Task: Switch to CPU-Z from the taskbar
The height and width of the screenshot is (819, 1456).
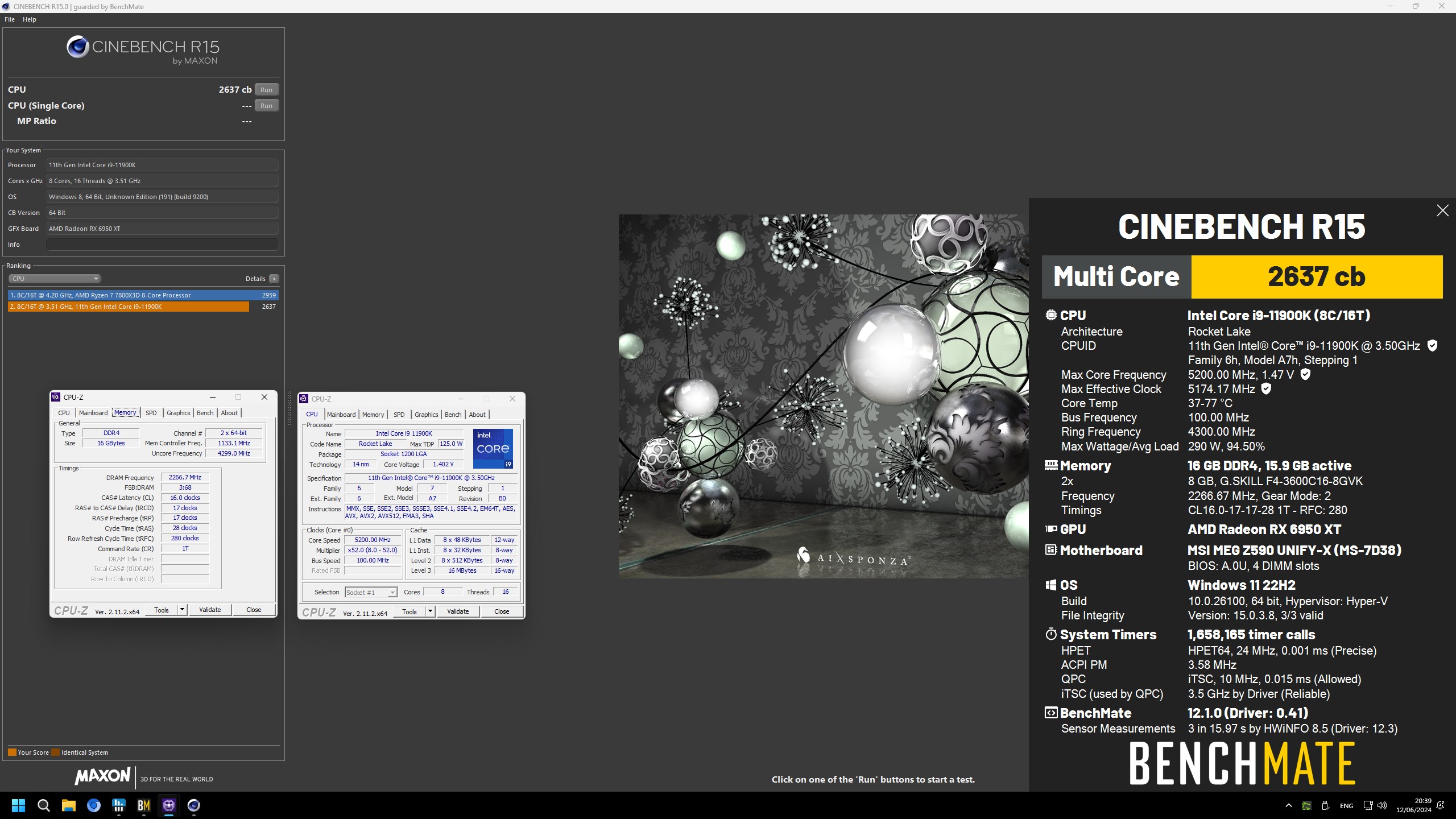Action: pyautogui.click(x=169, y=805)
